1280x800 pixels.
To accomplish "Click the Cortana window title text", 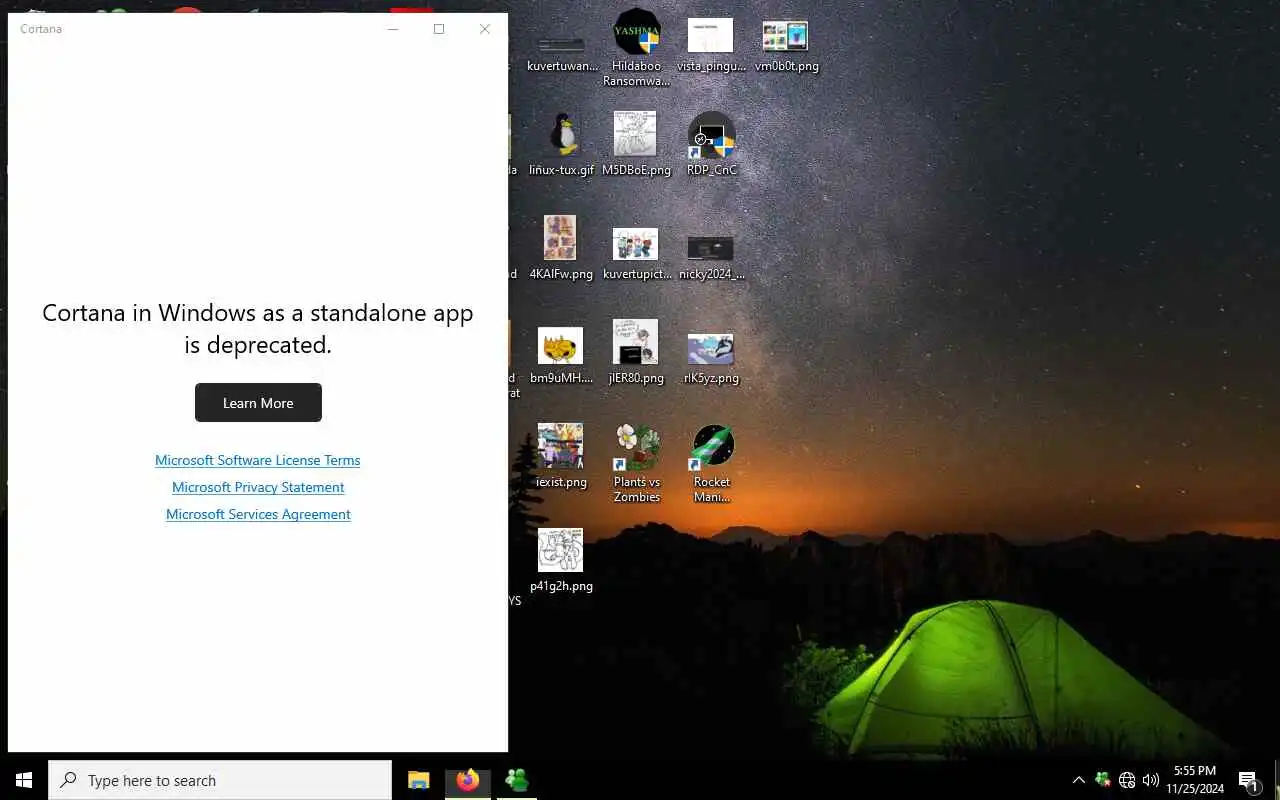I will point(41,29).
